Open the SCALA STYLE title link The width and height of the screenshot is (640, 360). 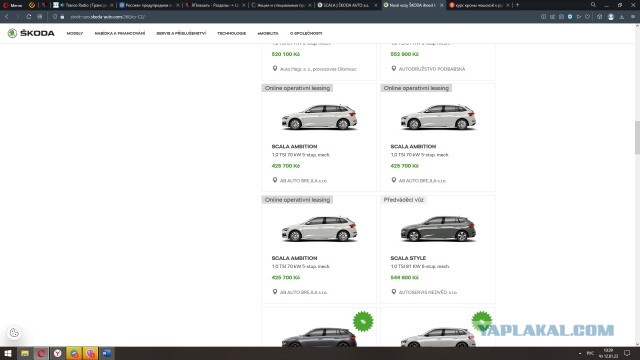(408, 258)
